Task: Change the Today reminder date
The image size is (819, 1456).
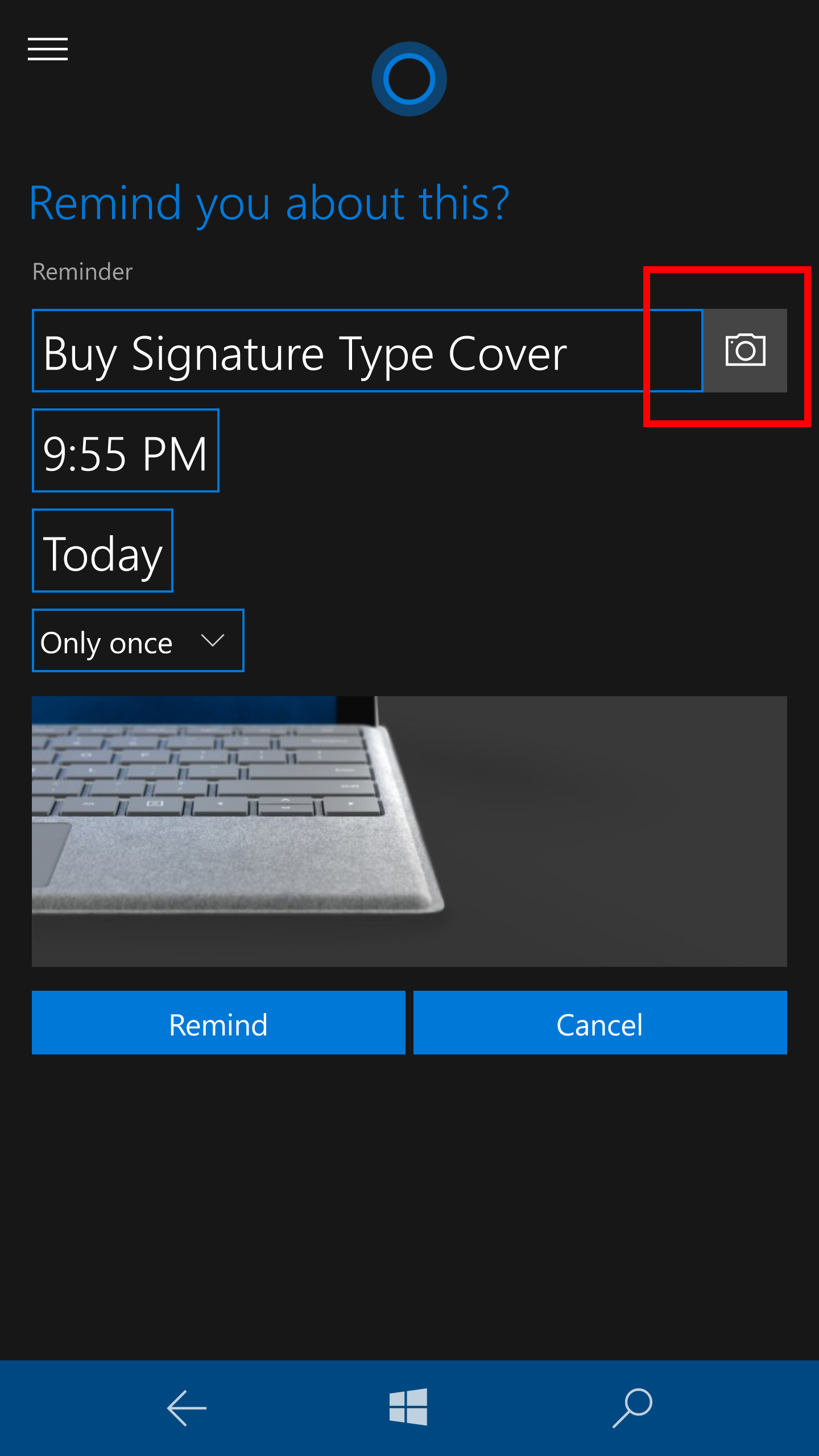Action: click(102, 551)
